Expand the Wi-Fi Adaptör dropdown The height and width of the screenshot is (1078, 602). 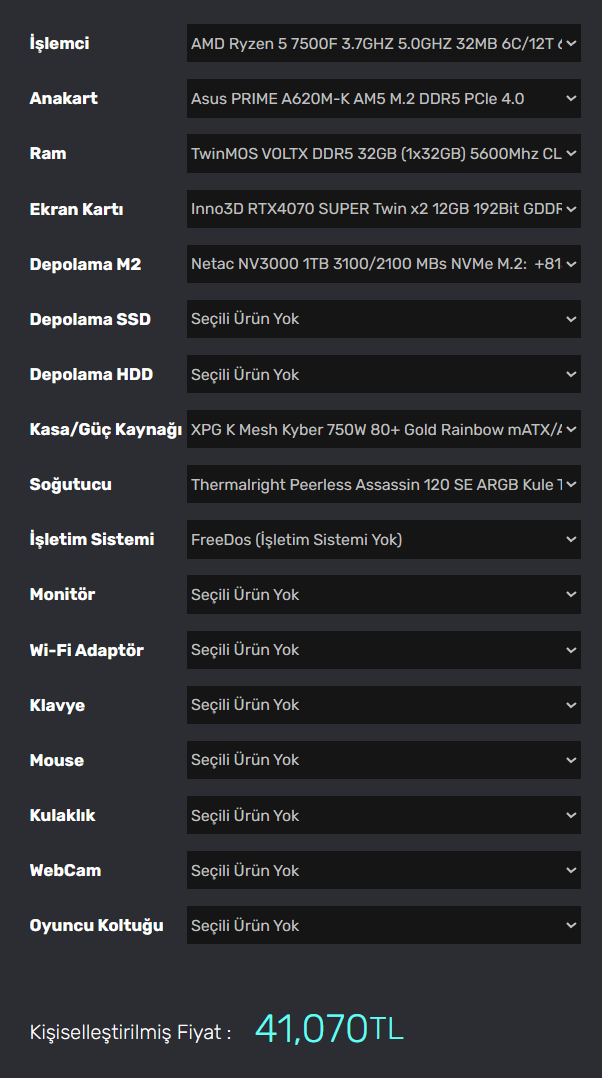pos(383,650)
